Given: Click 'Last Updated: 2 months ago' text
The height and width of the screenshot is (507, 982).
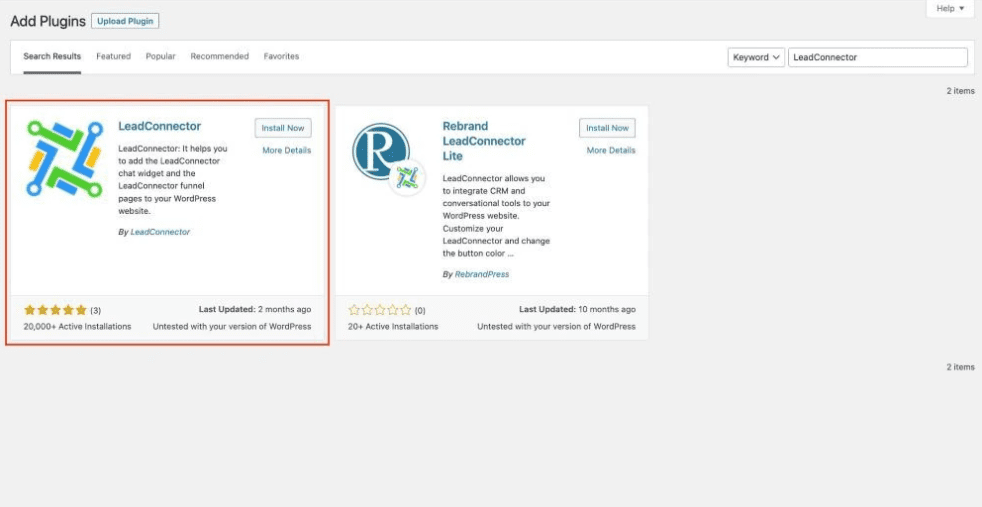Looking at the screenshot, I should coord(255,309).
